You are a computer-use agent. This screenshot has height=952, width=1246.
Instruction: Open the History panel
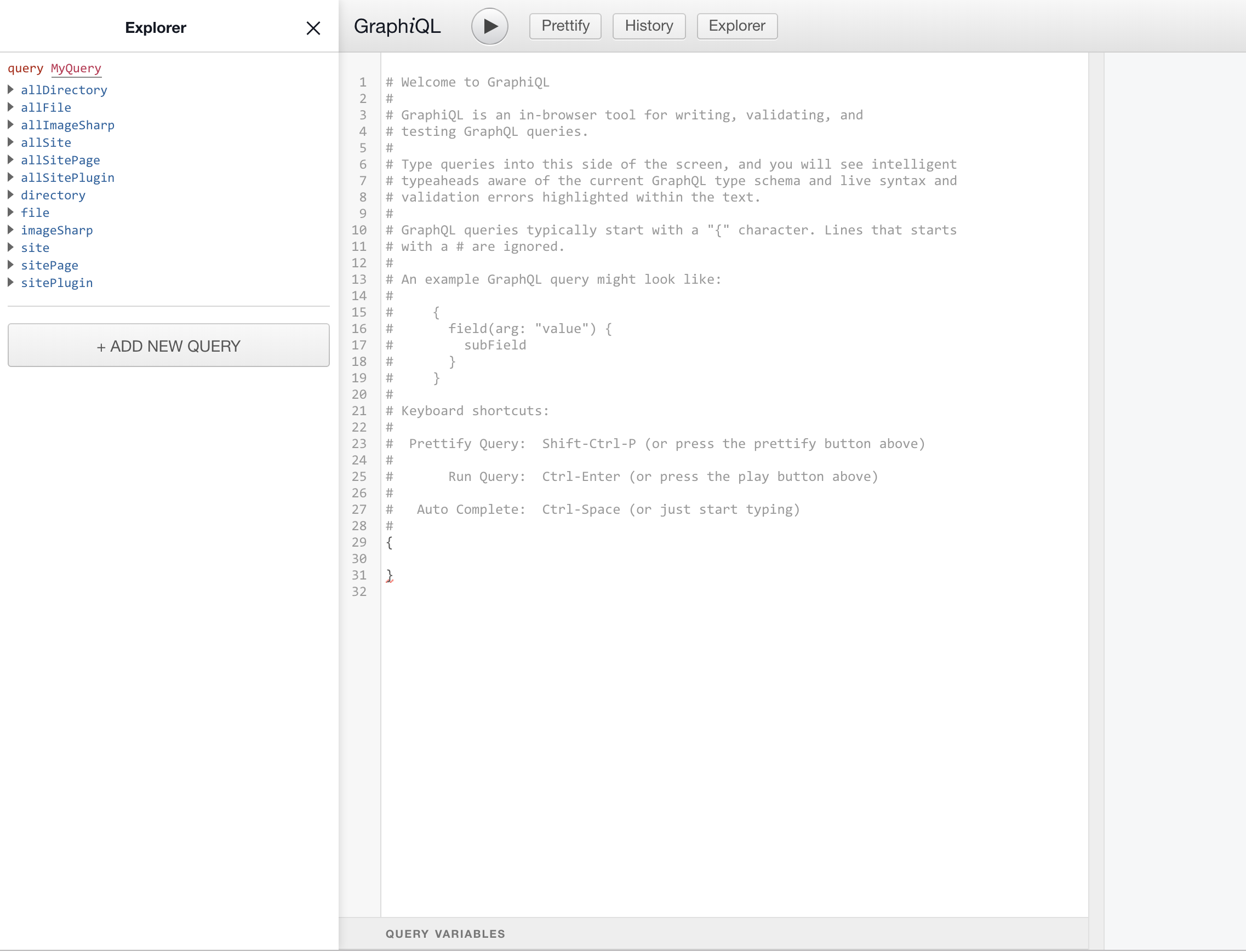point(649,26)
